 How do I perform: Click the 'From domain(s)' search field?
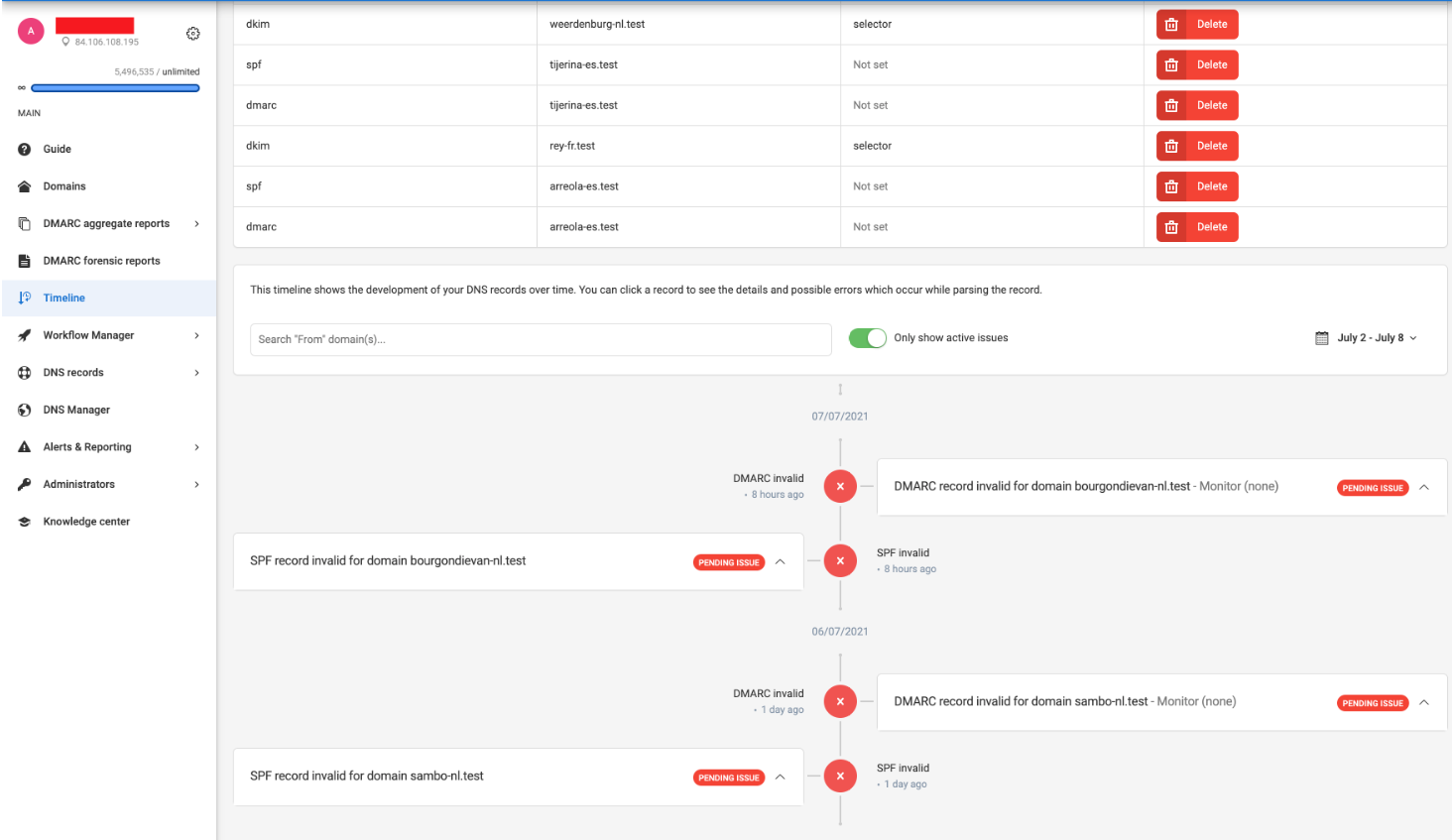click(541, 339)
